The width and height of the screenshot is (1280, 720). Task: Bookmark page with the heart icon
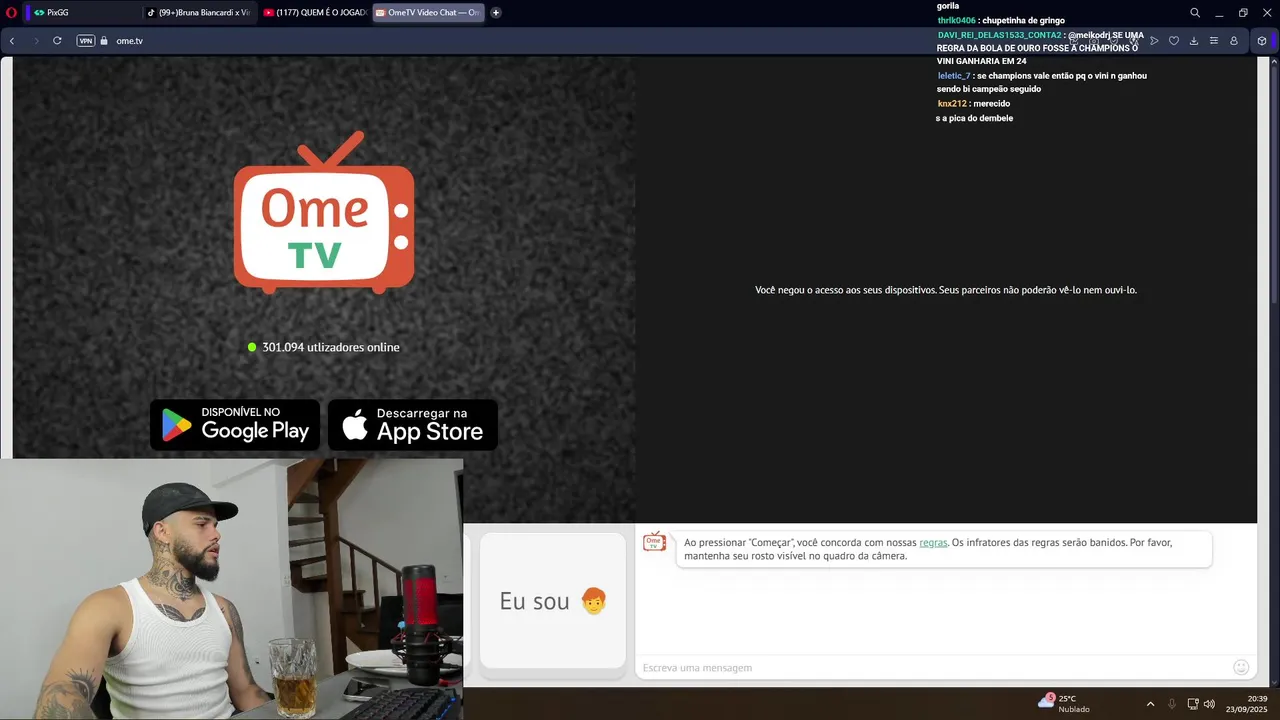click(x=1174, y=41)
